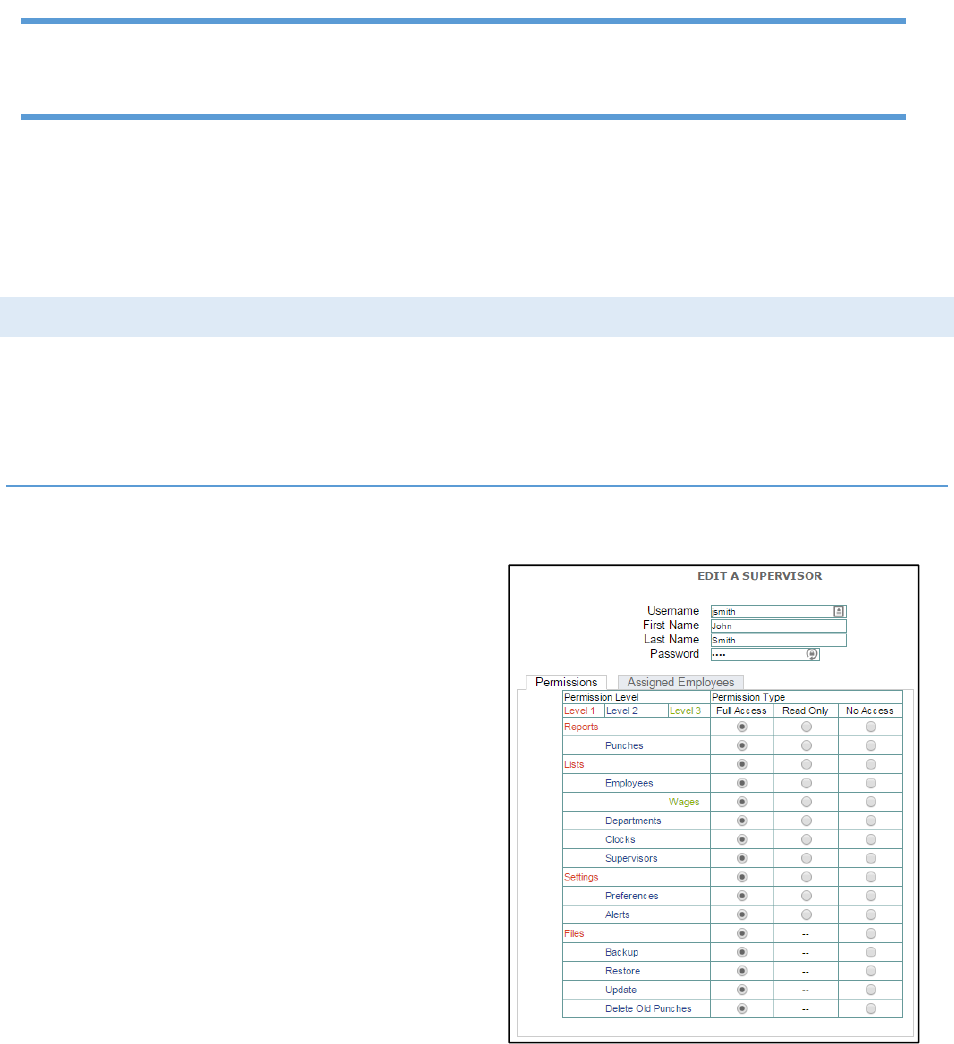This screenshot has width=954, height=1044.
Task: Select Full Access for Update
Action: (x=742, y=990)
